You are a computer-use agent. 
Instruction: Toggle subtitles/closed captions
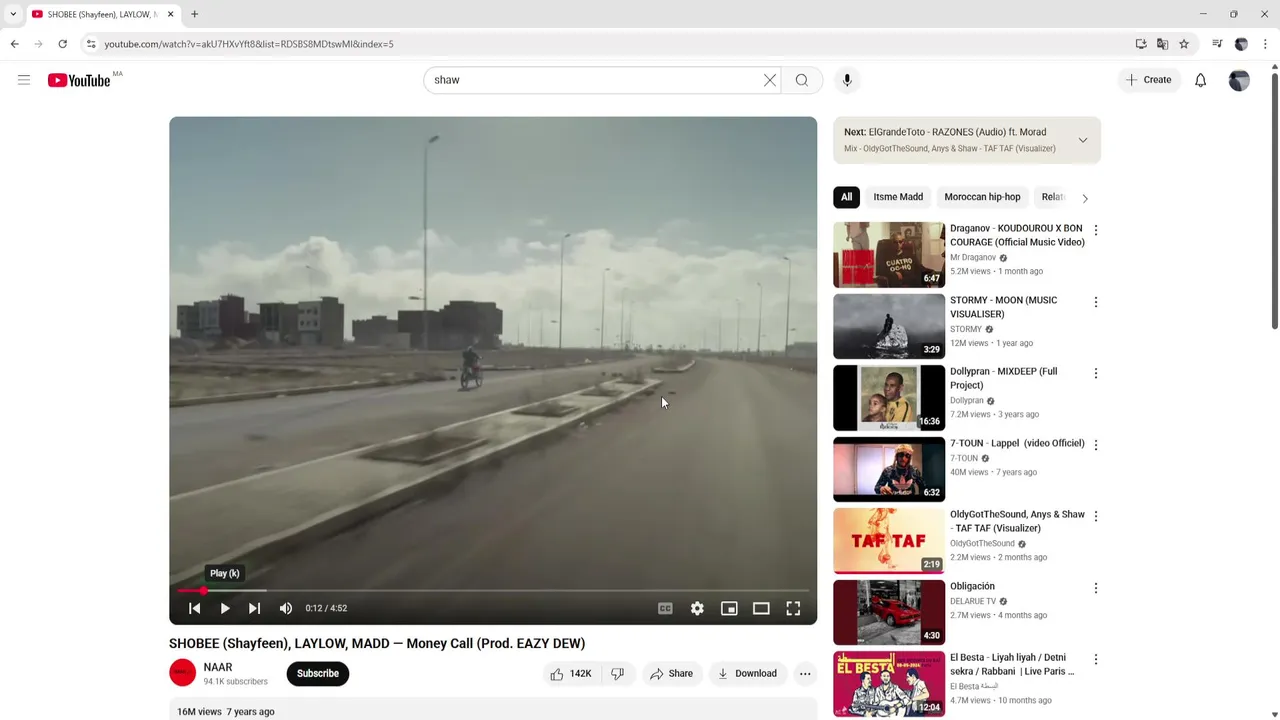(665, 608)
